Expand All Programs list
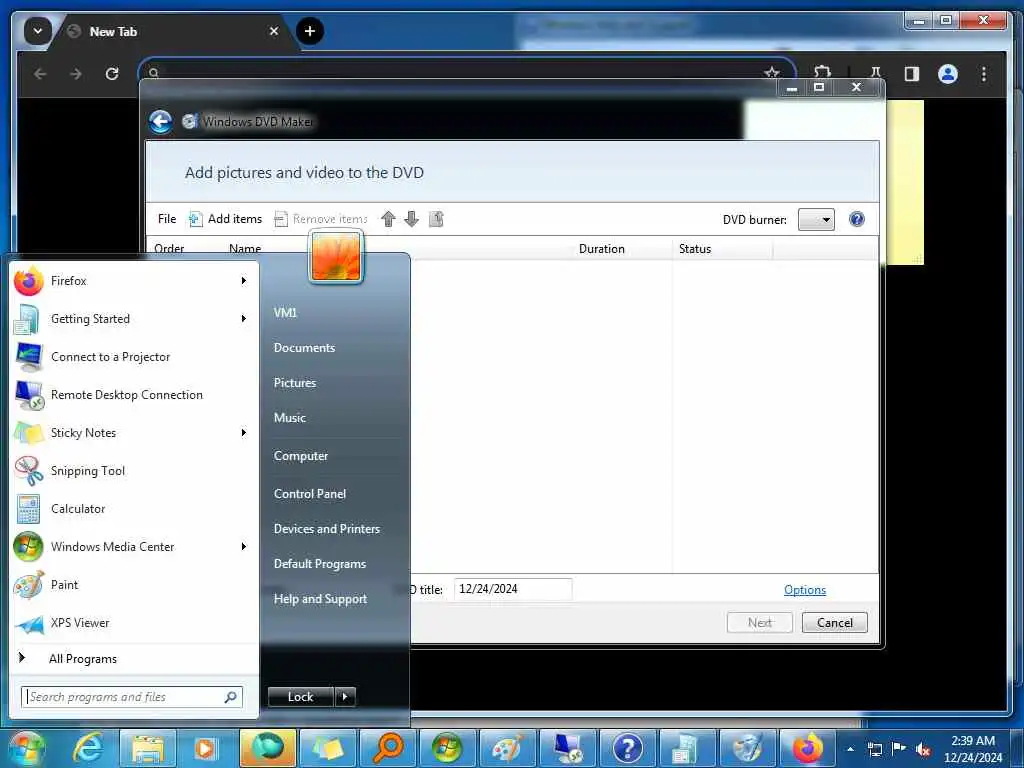Screen dimensions: 1024x768 click(134, 659)
